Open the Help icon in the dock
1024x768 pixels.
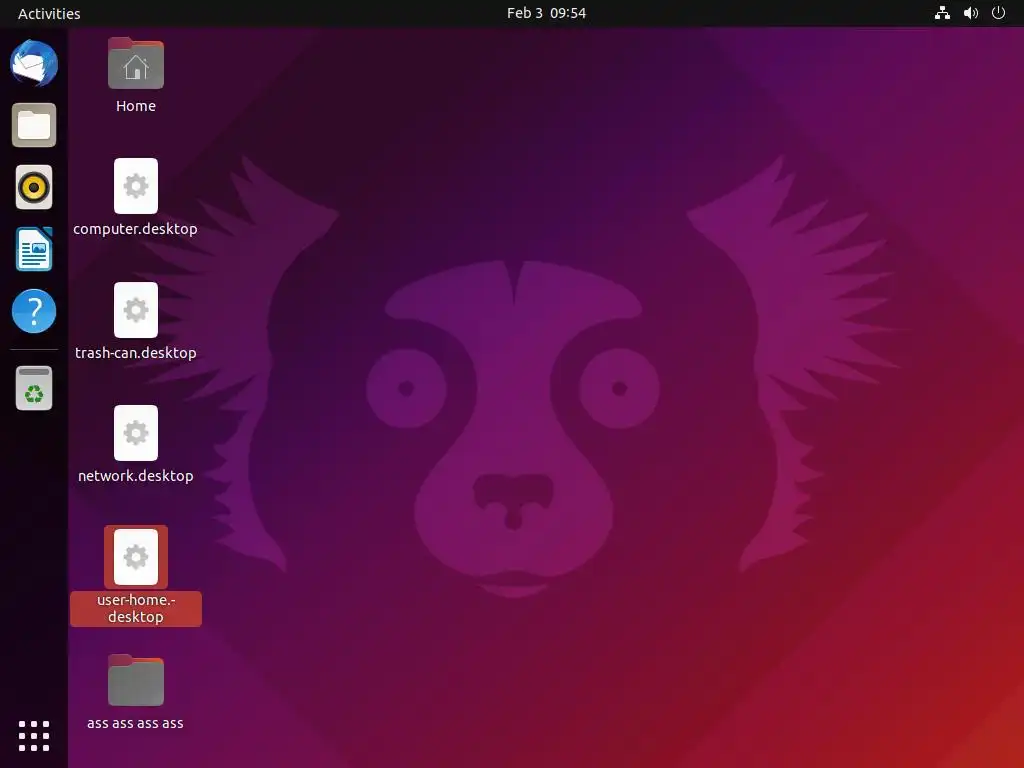[x=34, y=311]
